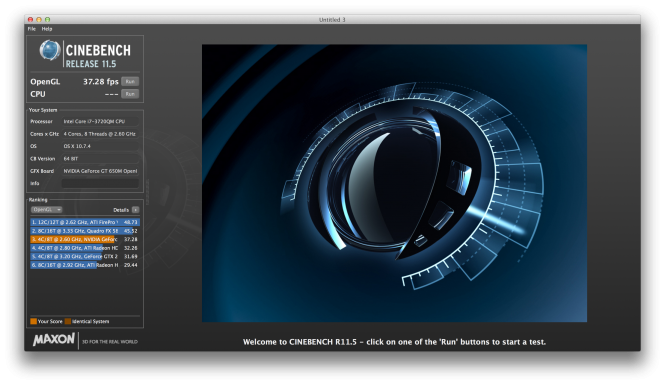
Task: Expand ranking Details with the arrow button
Action: (135, 209)
